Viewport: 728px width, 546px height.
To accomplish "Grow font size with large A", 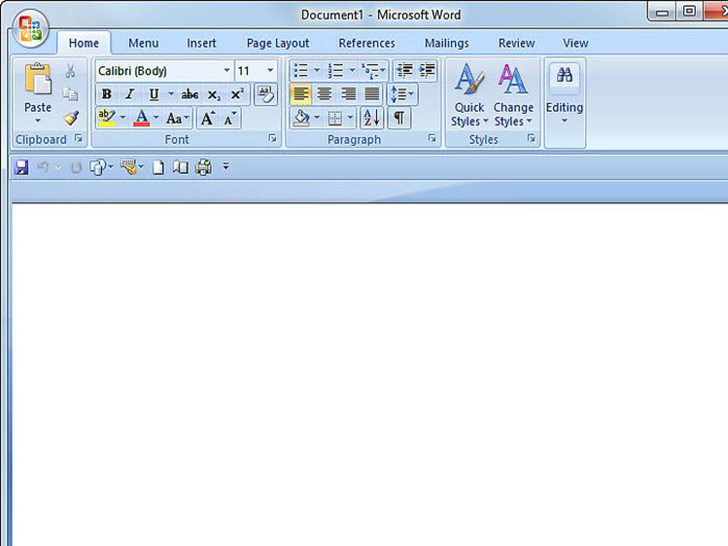I will pos(207,118).
